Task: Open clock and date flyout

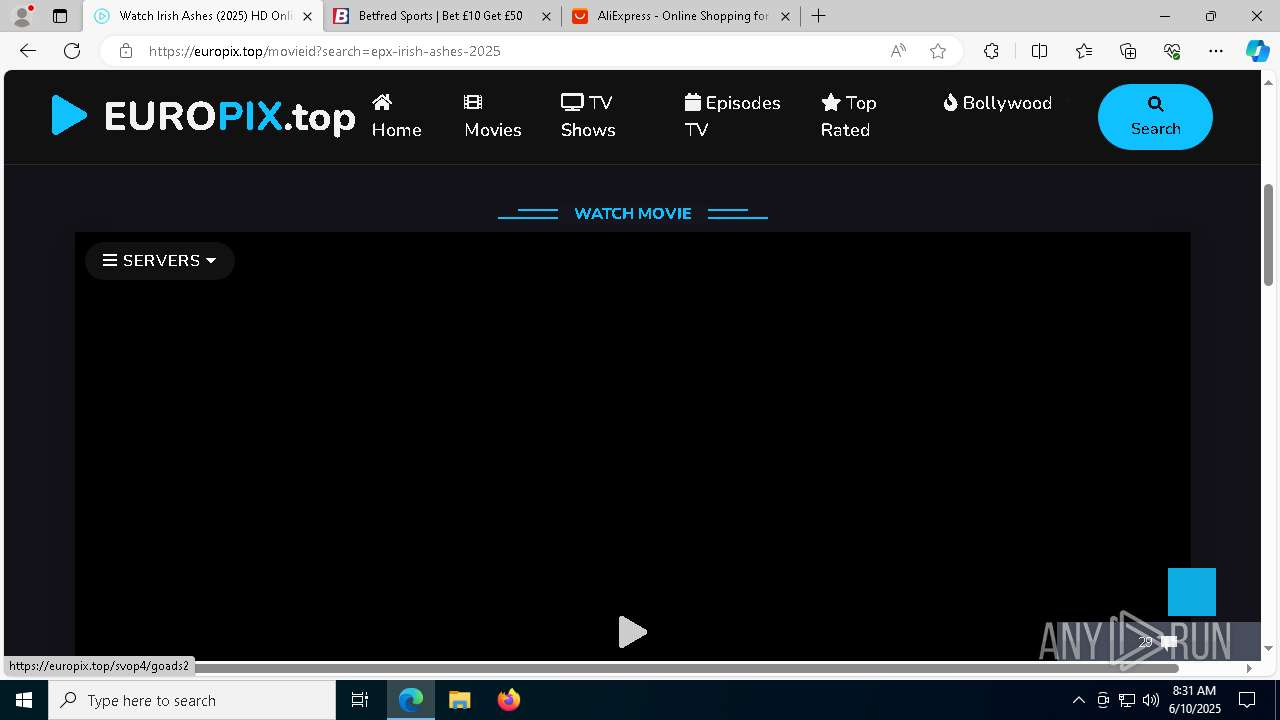Action: pyautogui.click(x=1194, y=700)
